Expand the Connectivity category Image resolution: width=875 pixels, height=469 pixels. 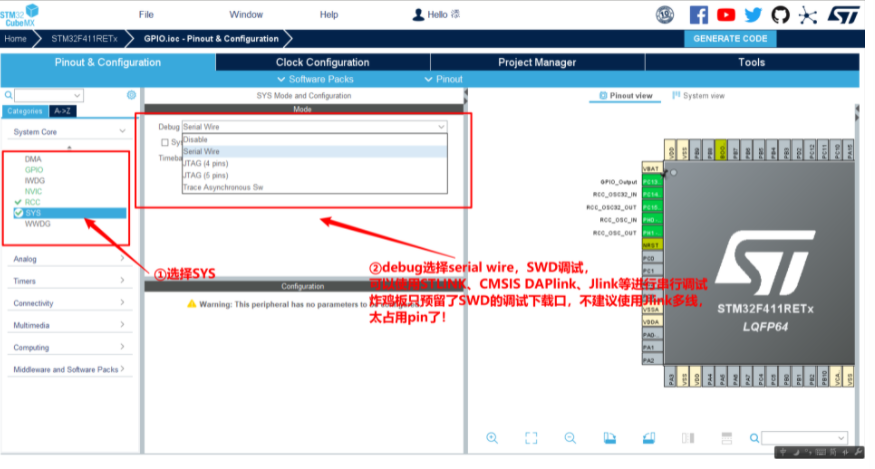click(69, 303)
